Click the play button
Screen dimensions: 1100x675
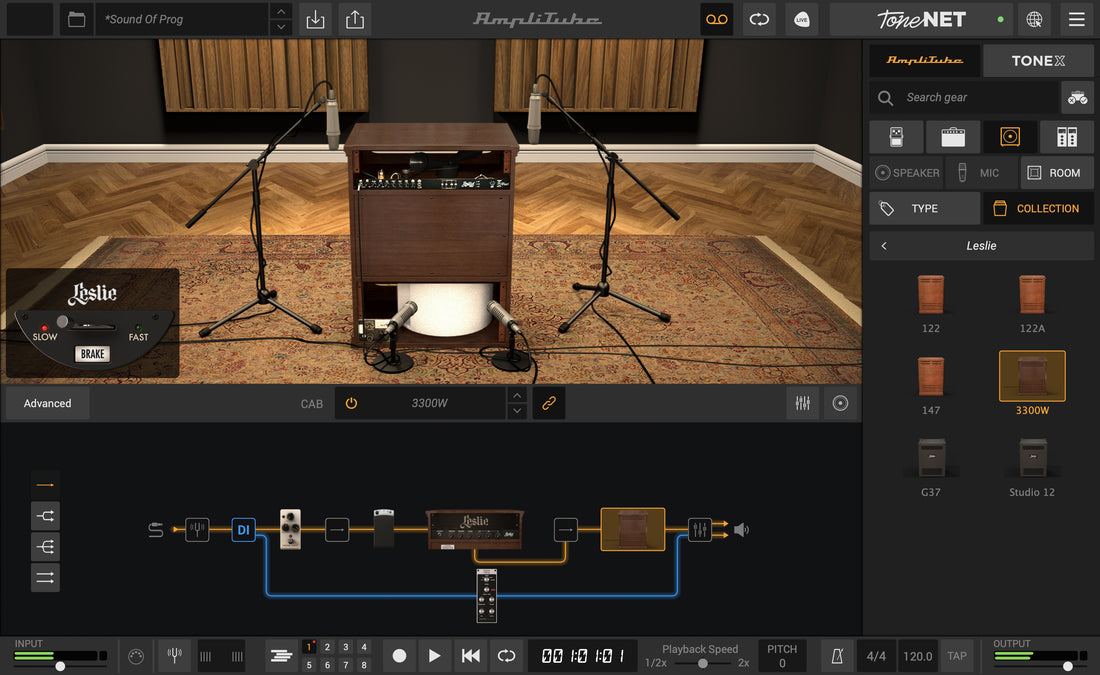[434, 656]
